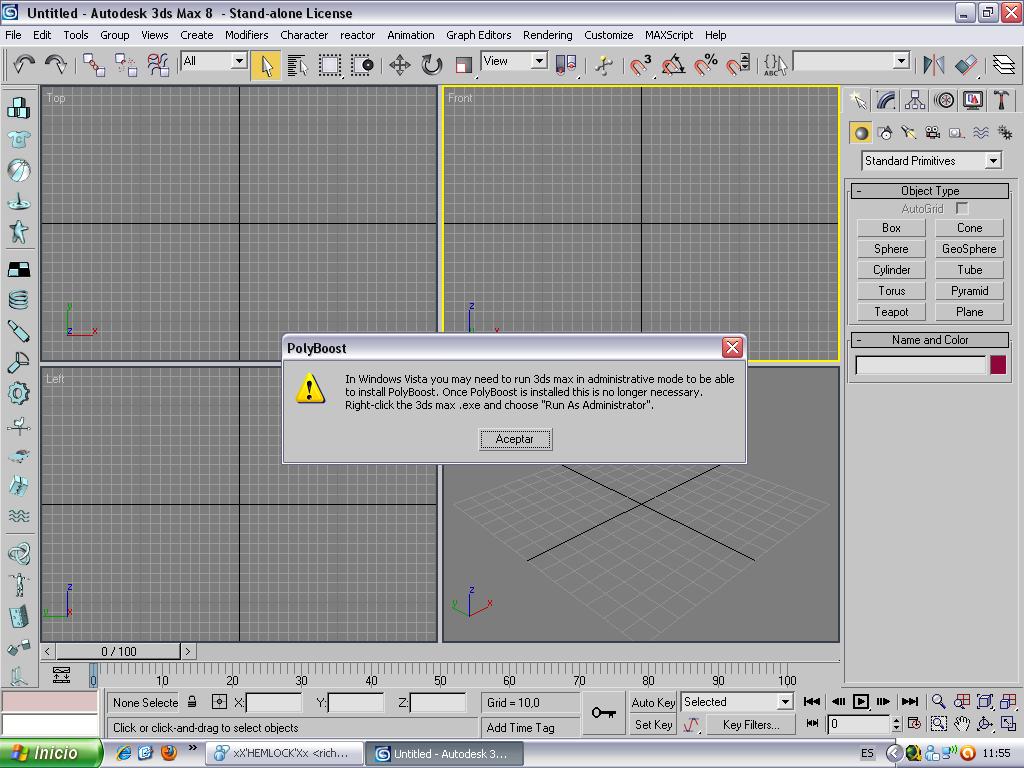
Task: Switch to the Motion command panel tab
Action: [944, 100]
